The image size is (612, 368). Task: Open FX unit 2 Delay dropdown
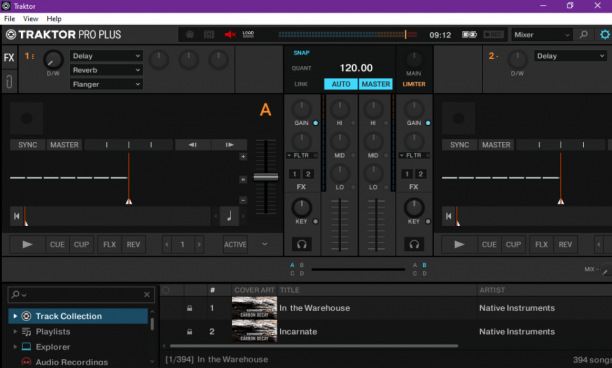tap(570, 56)
